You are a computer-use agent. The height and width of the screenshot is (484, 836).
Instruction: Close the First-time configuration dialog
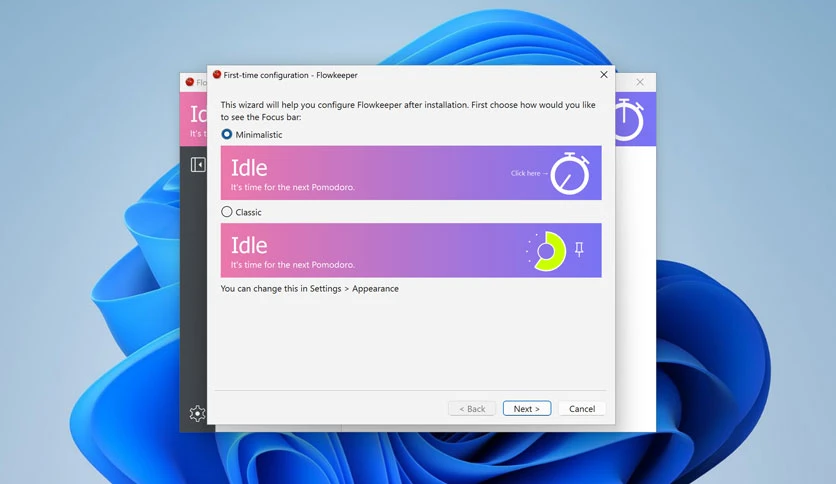(x=604, y=75)
